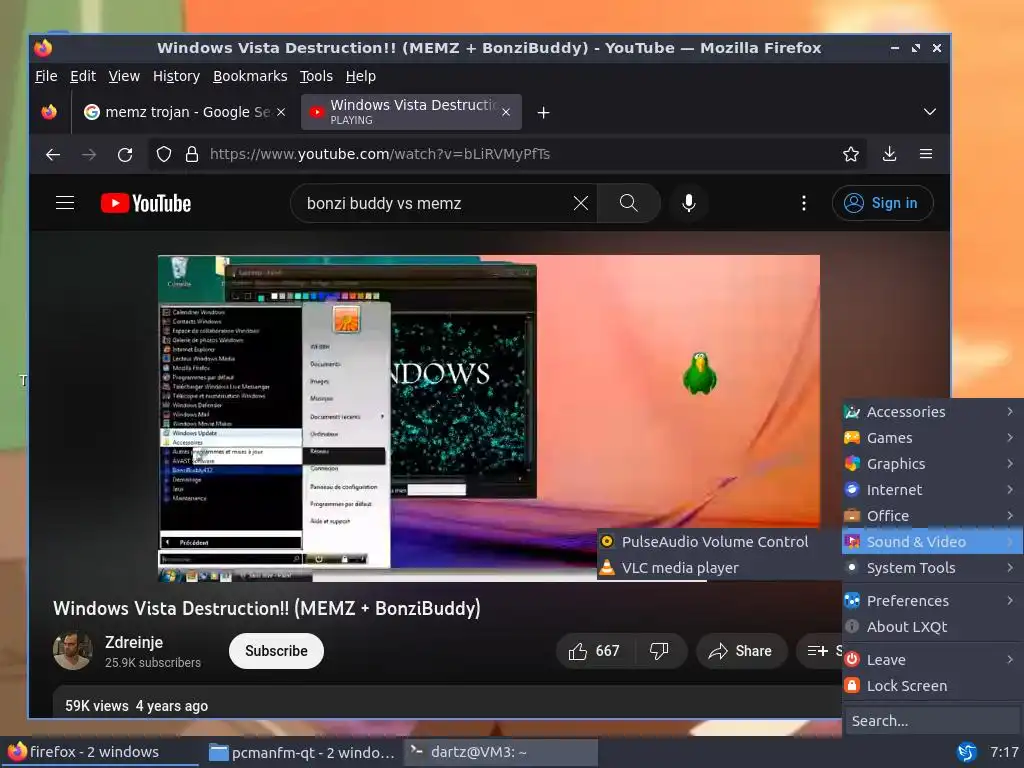Open the File menu

[x=46, y=76]
